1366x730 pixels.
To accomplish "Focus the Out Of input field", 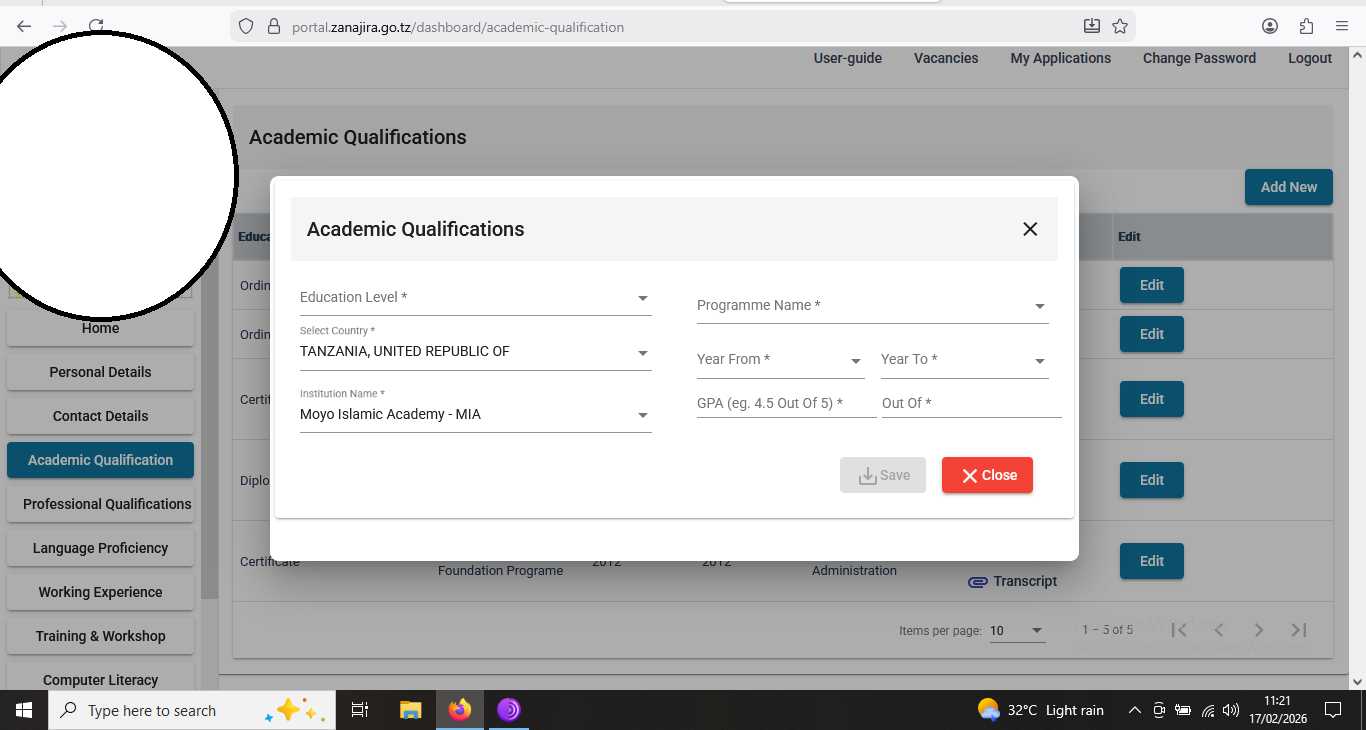I will coord(971,403).
